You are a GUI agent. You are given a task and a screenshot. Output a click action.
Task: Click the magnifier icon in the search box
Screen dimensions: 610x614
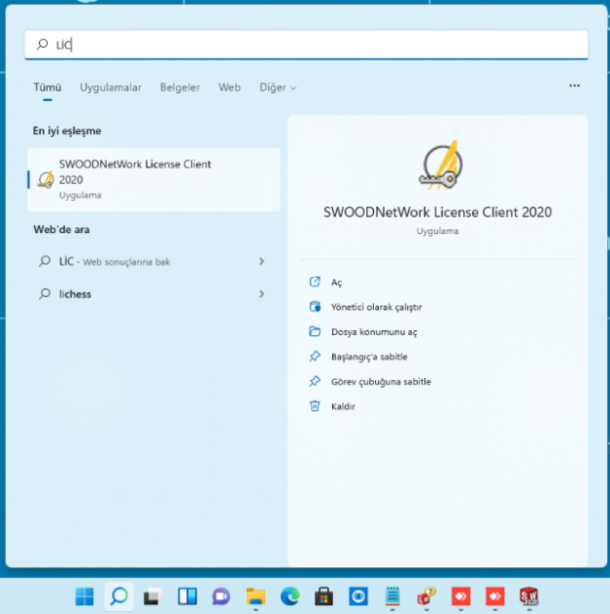tap(42, 44)
